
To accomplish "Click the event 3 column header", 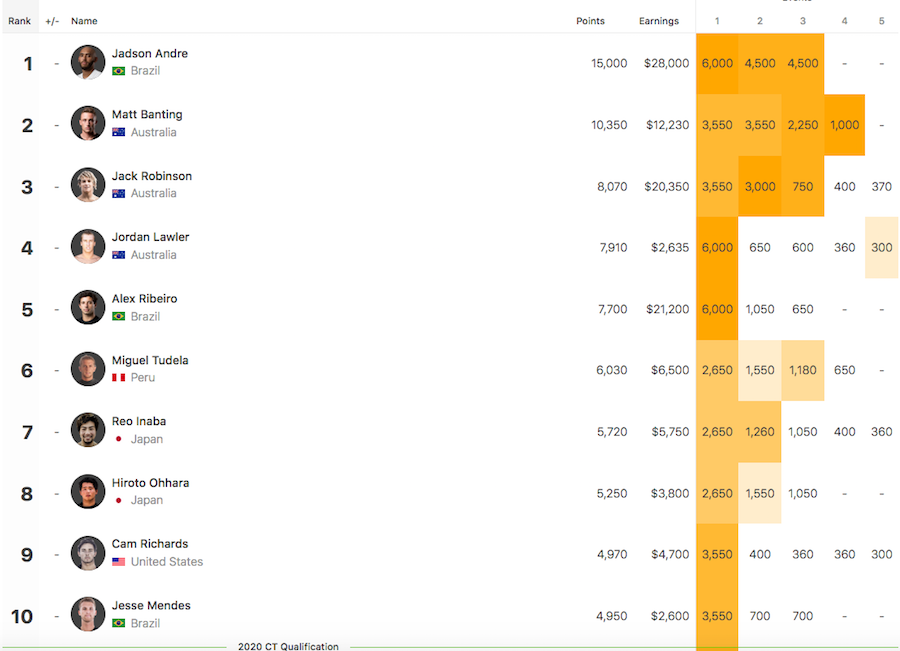I will [803, 21].
